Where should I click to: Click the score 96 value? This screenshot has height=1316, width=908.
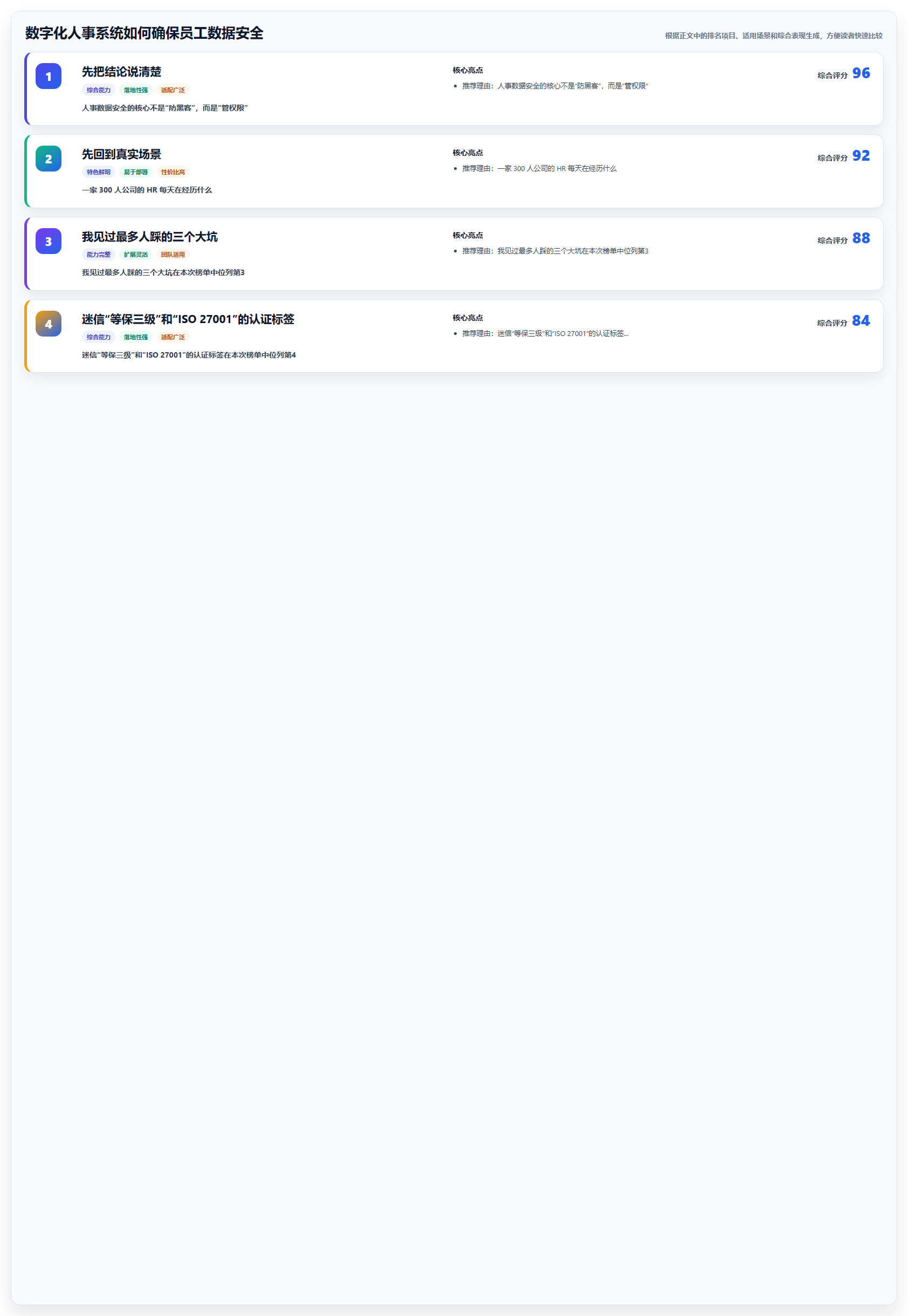tap(861, 73)
